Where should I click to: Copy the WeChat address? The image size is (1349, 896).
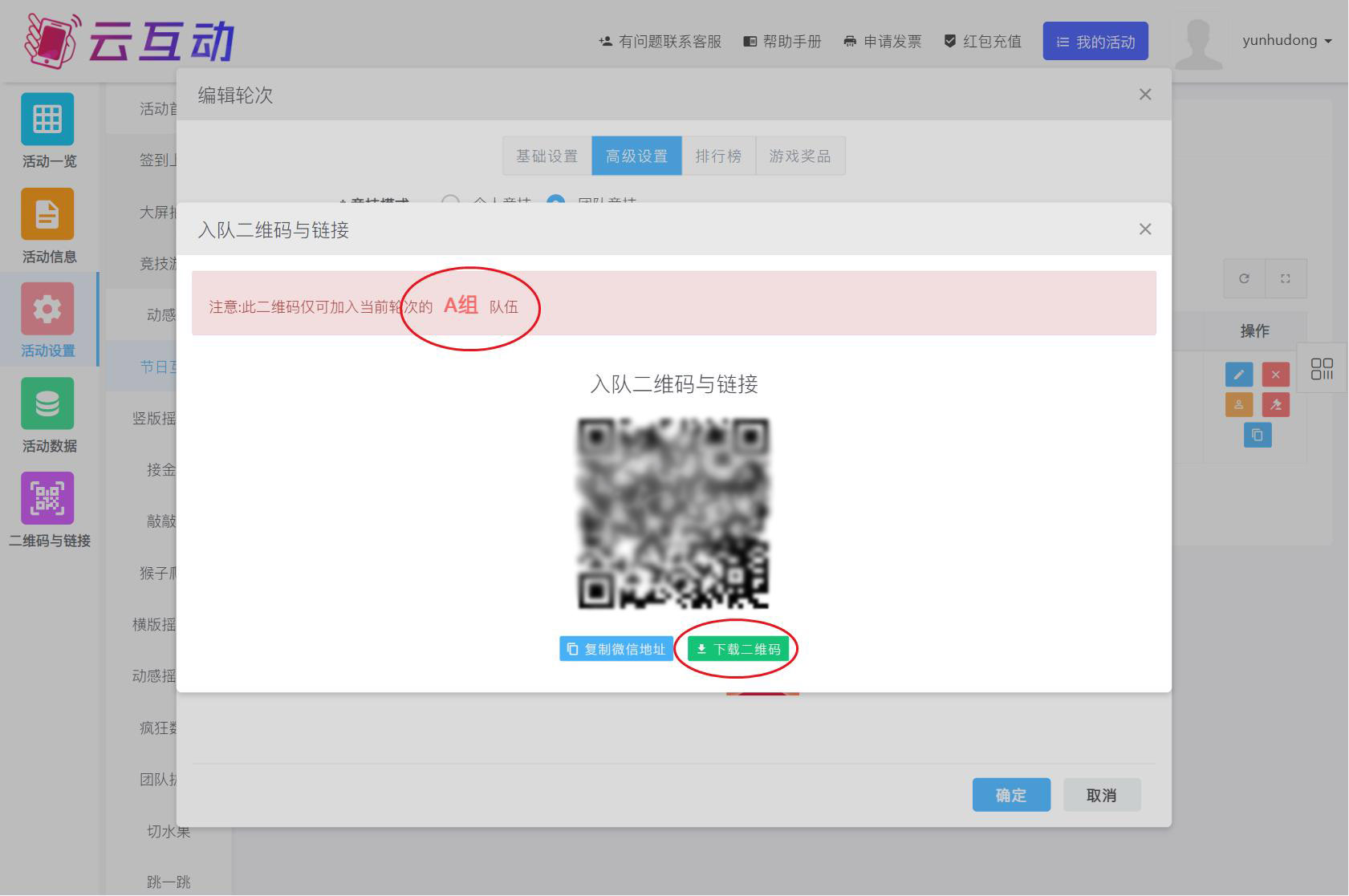click(616, 649)
